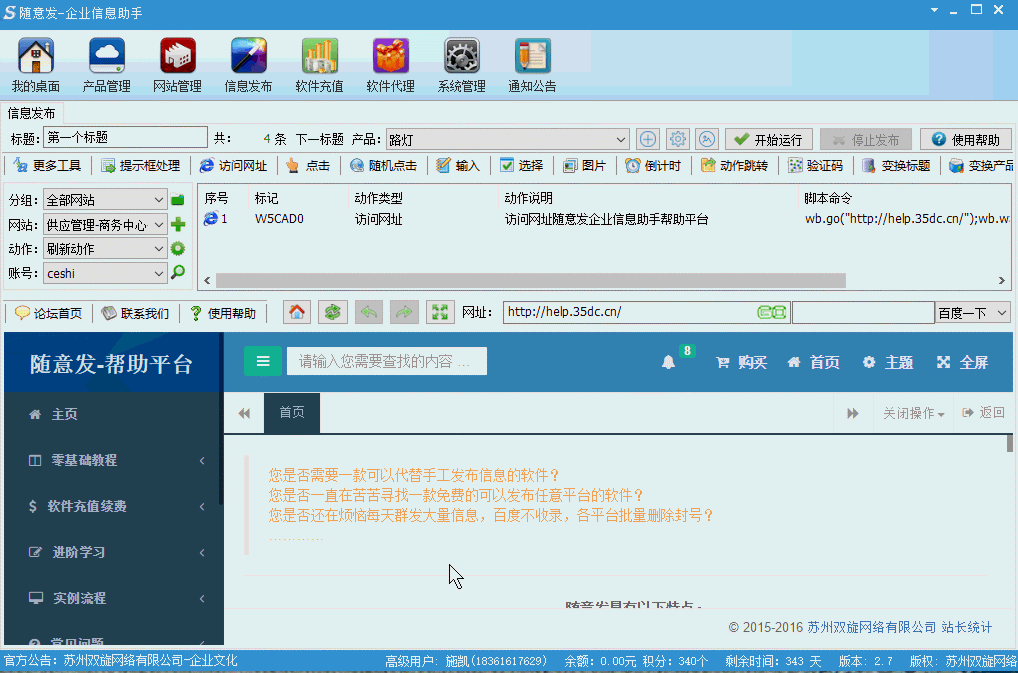
Task: Click the left double-arrow tab scroll icon
Action: pos(244,413)
